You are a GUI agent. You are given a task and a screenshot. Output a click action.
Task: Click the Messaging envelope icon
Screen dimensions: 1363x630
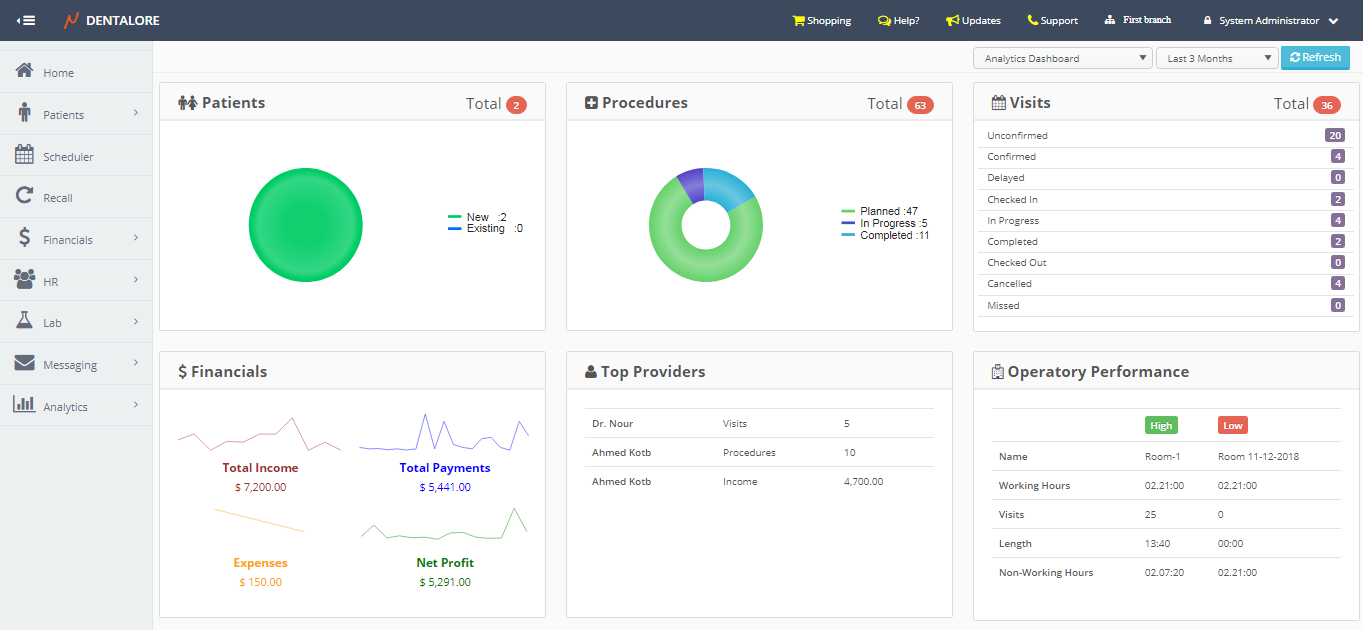pos(25,364)
